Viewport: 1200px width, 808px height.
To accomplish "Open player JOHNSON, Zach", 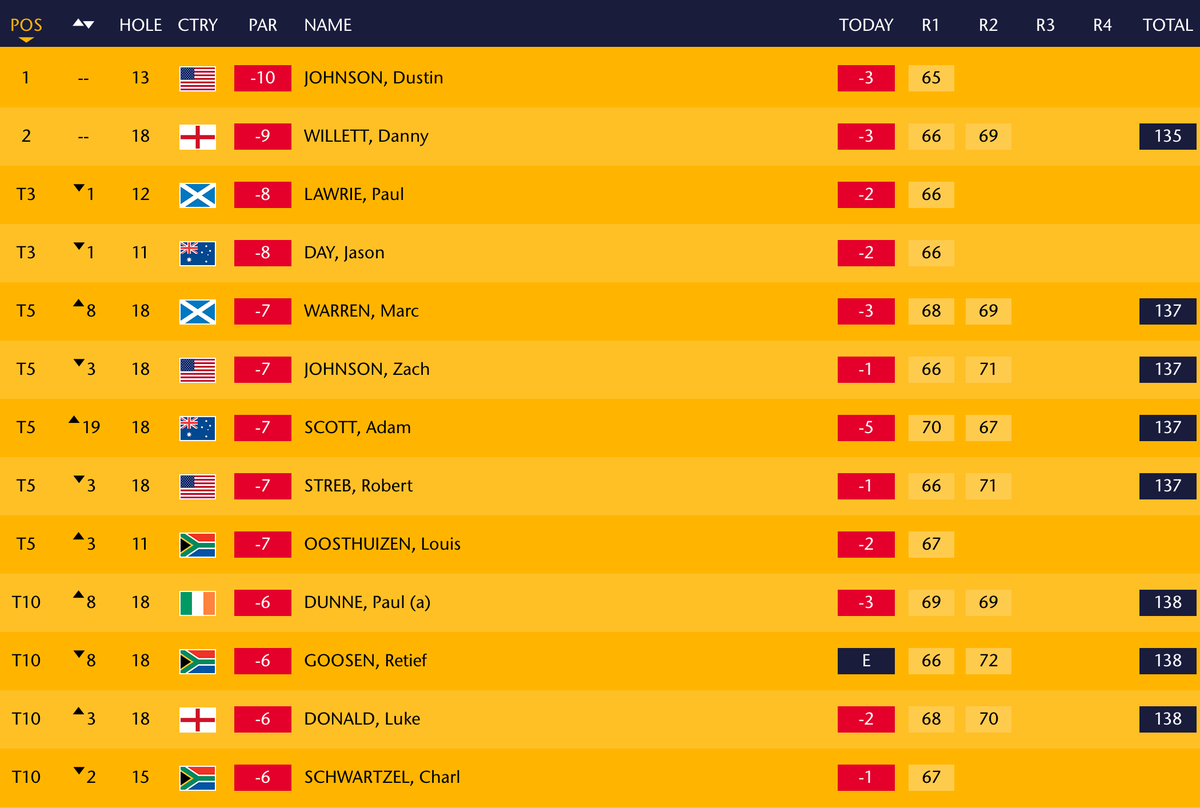I will 367,369.
